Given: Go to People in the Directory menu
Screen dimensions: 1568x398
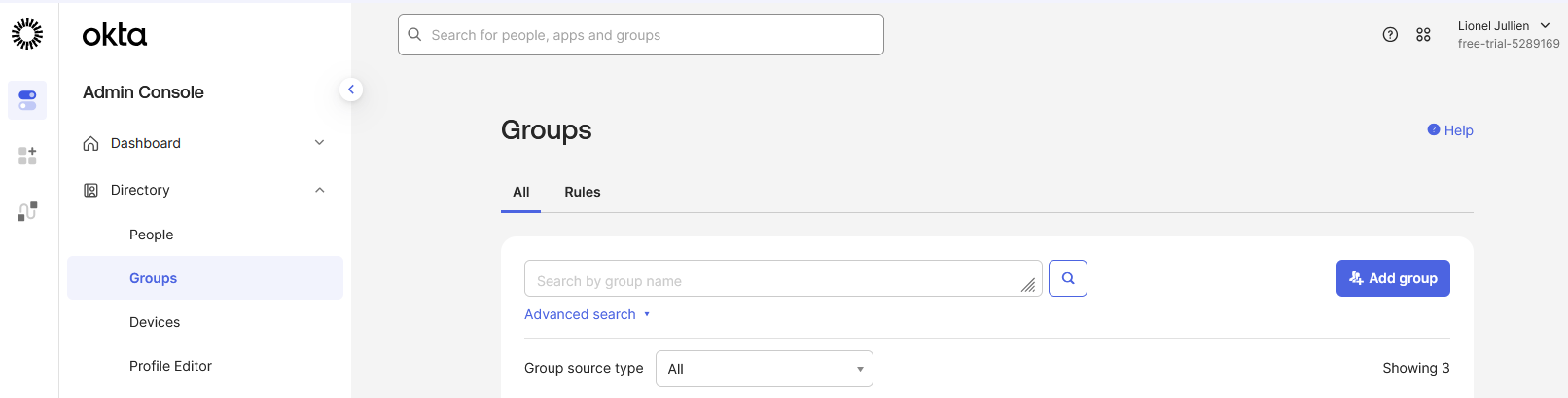Looking at the screenshot, I should coord(151,235).
